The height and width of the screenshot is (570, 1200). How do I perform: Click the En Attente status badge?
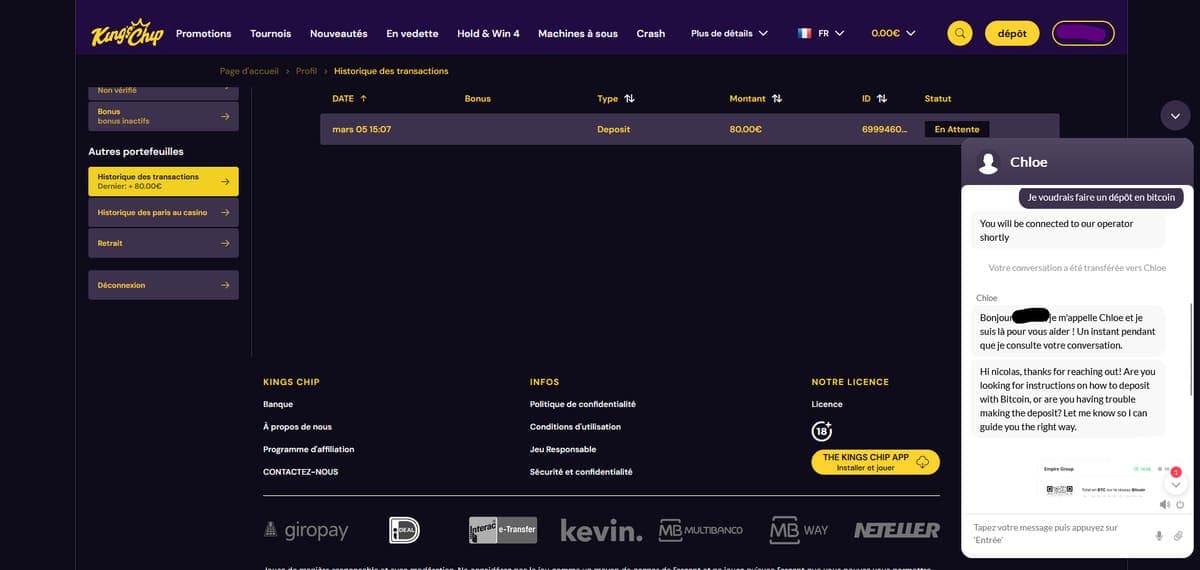pyautogui.click(x=957, y=129)
